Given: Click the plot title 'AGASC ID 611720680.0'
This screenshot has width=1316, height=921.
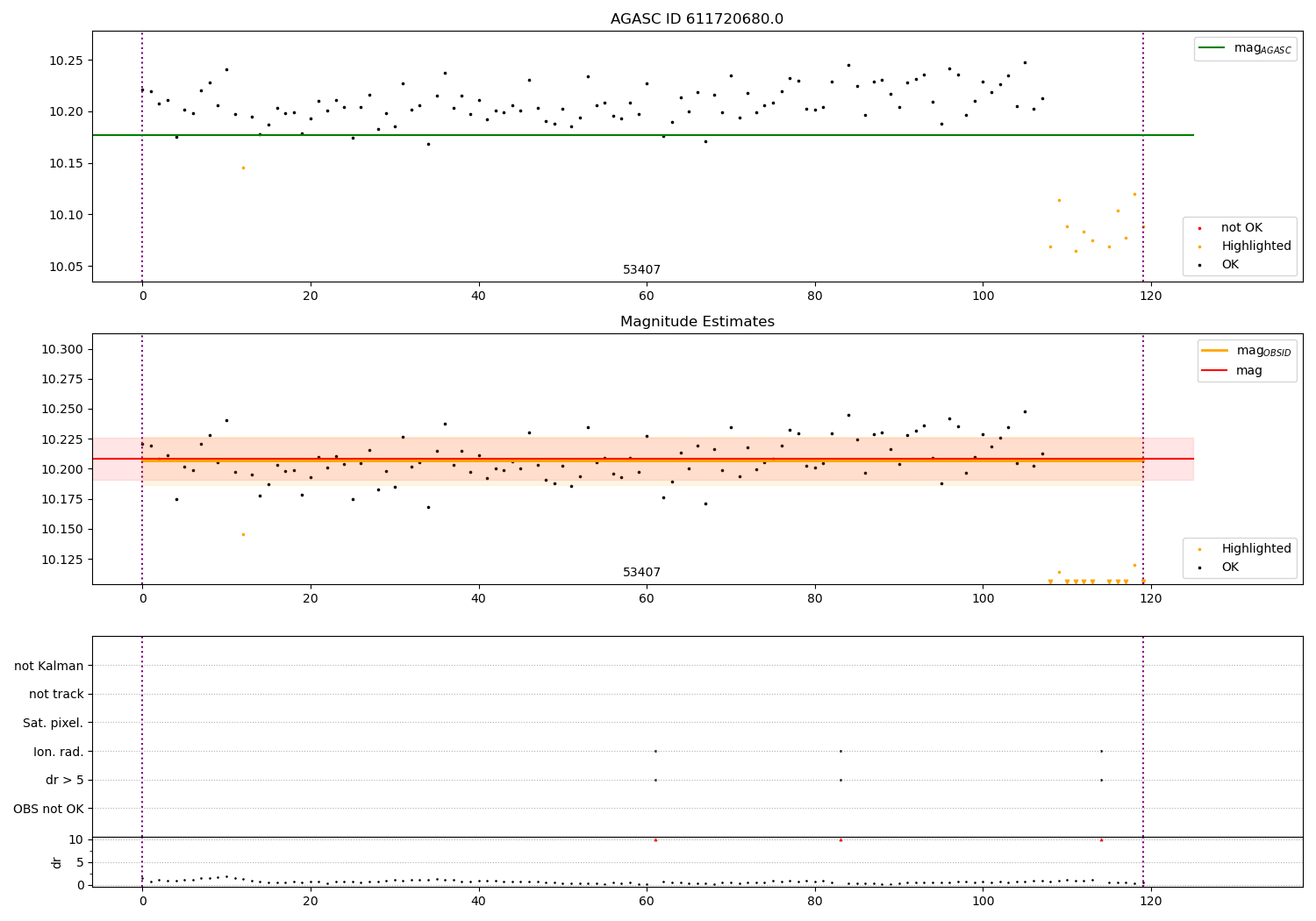Looking at the screenshot, I should 697,19.
